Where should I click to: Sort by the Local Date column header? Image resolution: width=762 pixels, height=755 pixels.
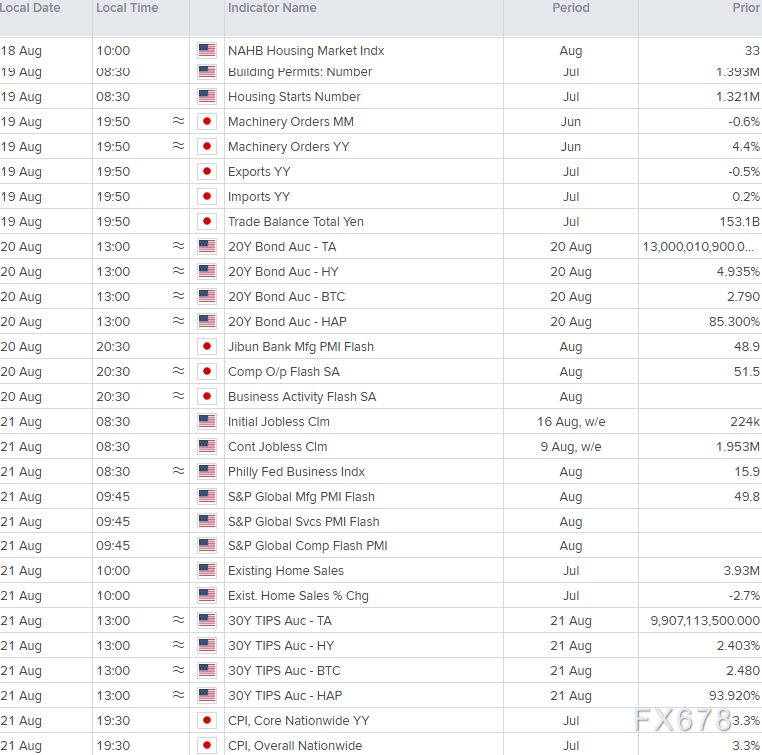[x=30, y=8]
